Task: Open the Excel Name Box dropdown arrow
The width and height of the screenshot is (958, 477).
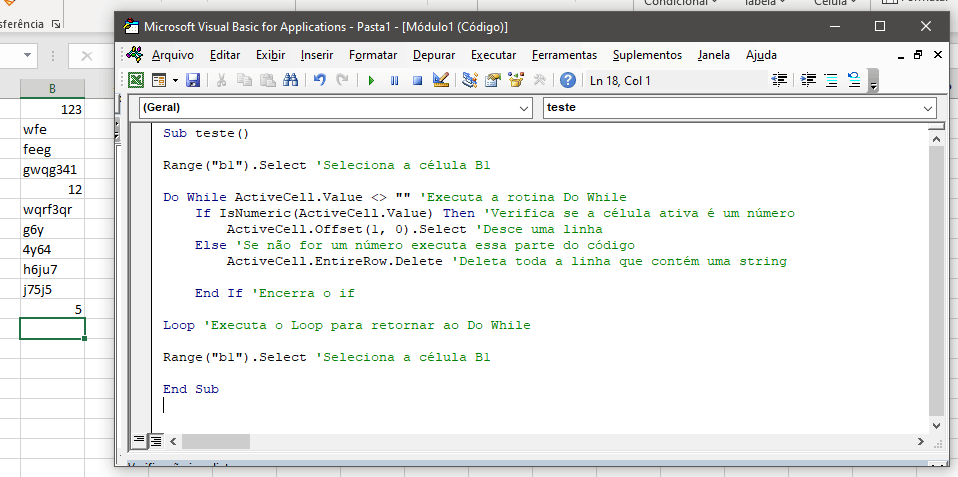Action: click(x=27, y=56)
